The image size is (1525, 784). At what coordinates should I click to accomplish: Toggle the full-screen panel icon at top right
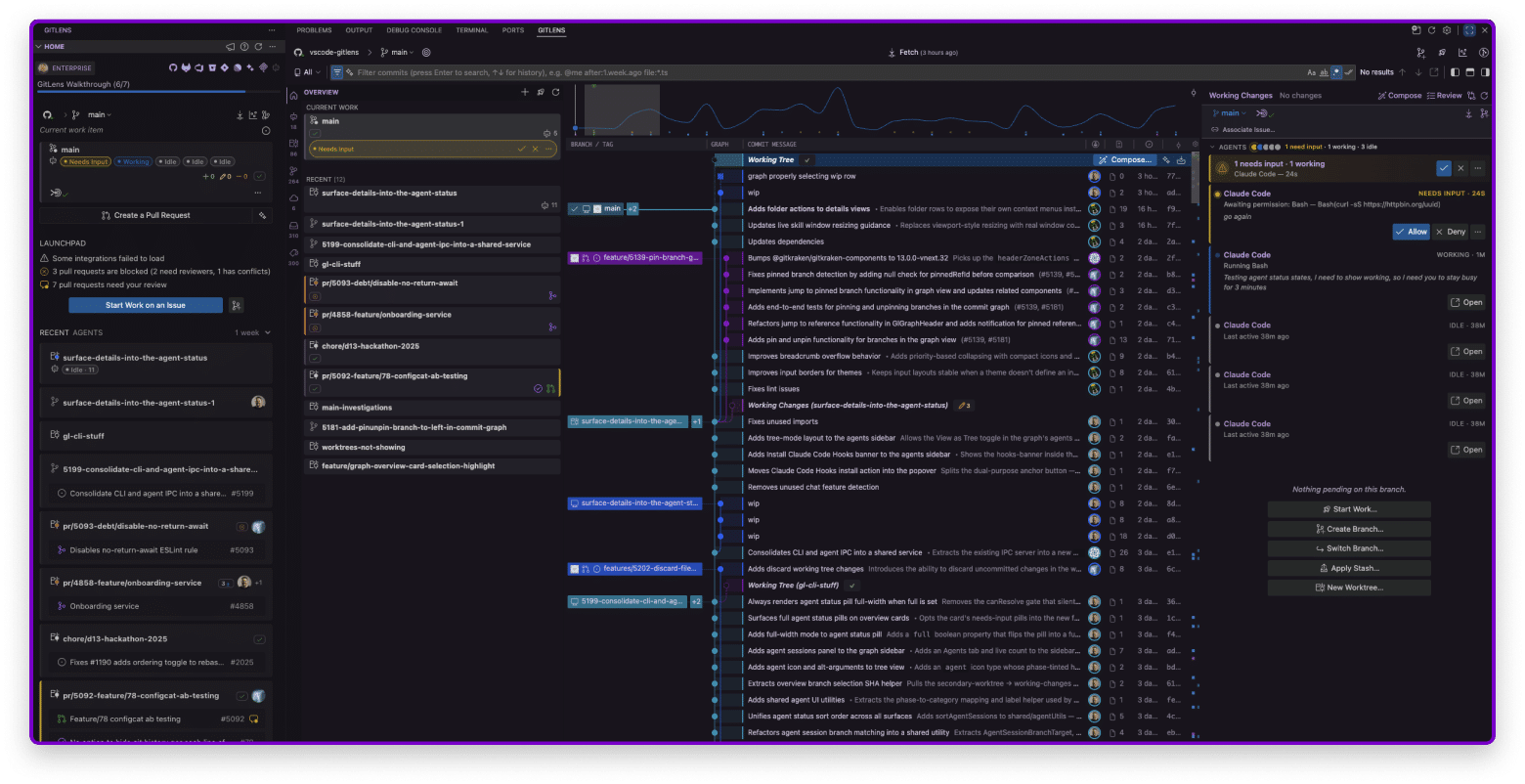click(x=1468, y=30)
